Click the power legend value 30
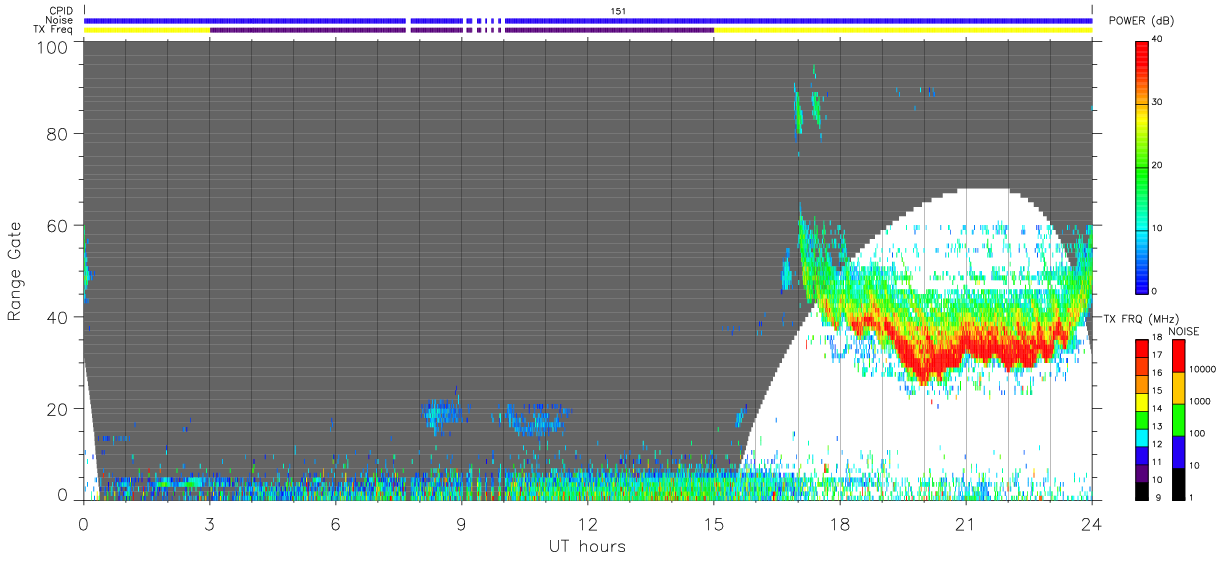Screen dimensions: 1228x567 click(x=1159, y=102)
